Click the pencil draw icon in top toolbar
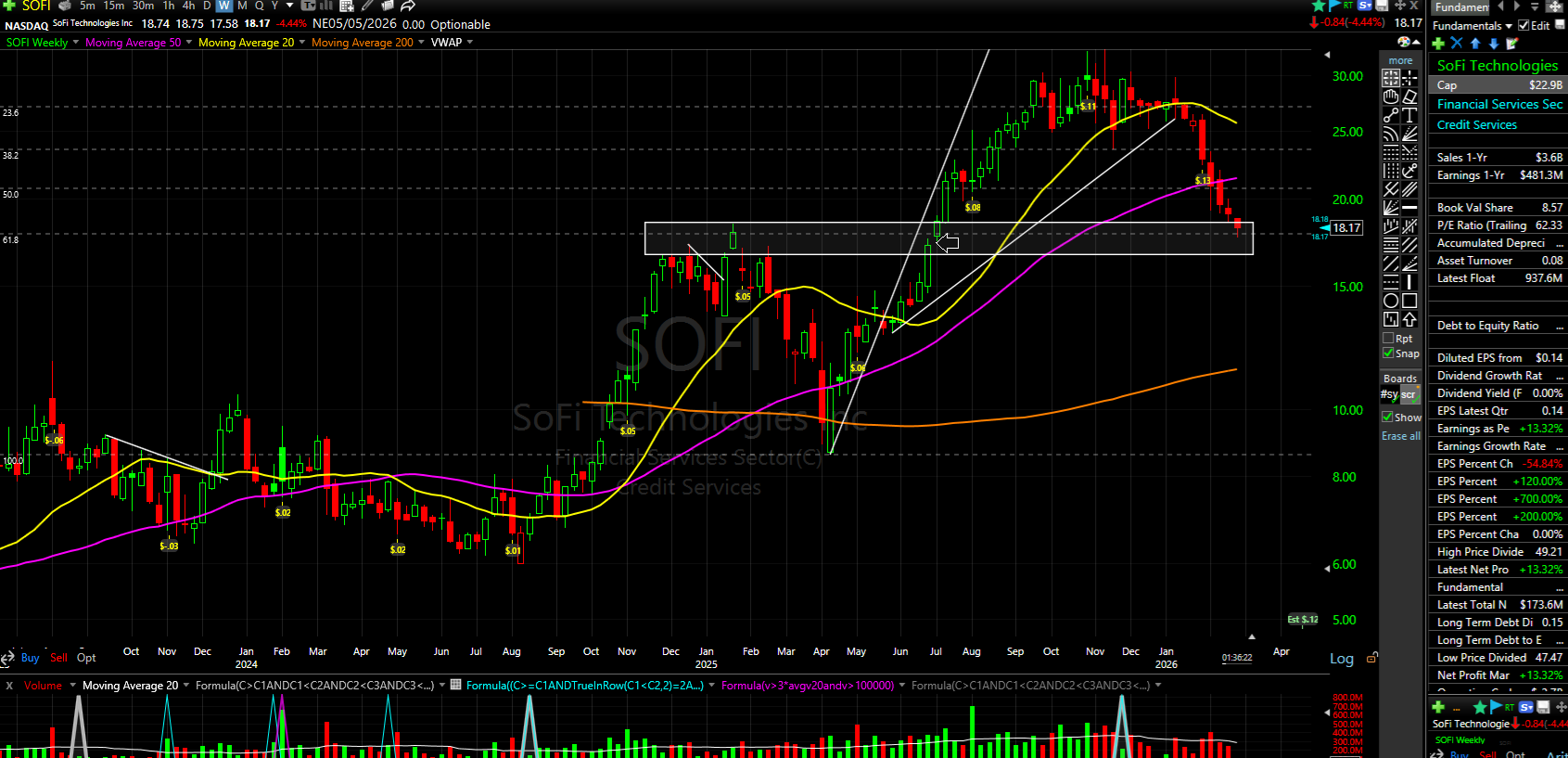Image resolution: width=1568 pixels, height=758 pixels. [367, 6]
